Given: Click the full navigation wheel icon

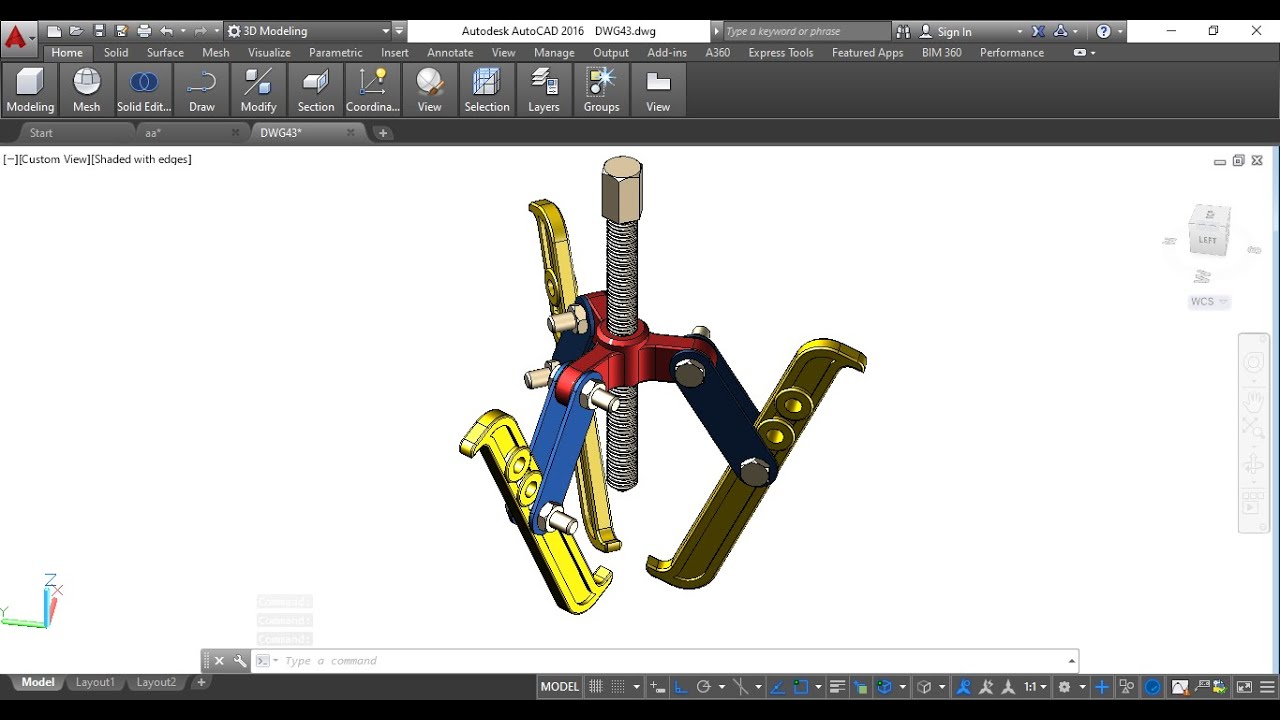Looking at the screenshot, I should pyautogui.click(x=1254, y=363).
